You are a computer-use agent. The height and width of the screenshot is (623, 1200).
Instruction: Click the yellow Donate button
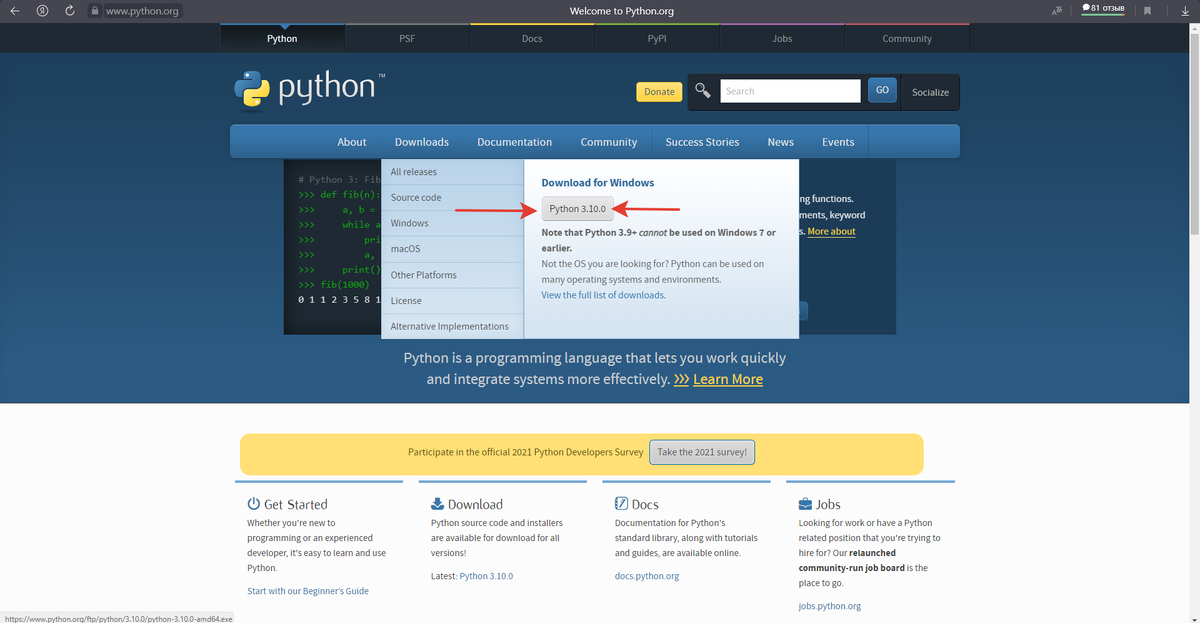click(x=659, y=92)
